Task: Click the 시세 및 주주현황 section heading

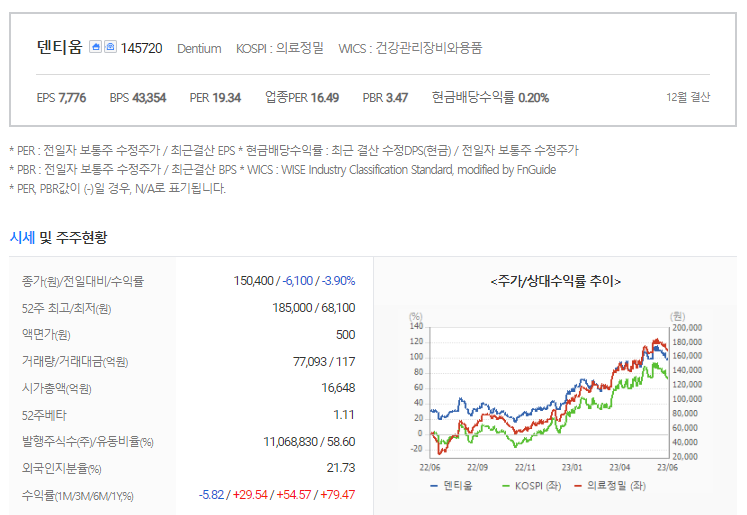Action: point(59,237)
